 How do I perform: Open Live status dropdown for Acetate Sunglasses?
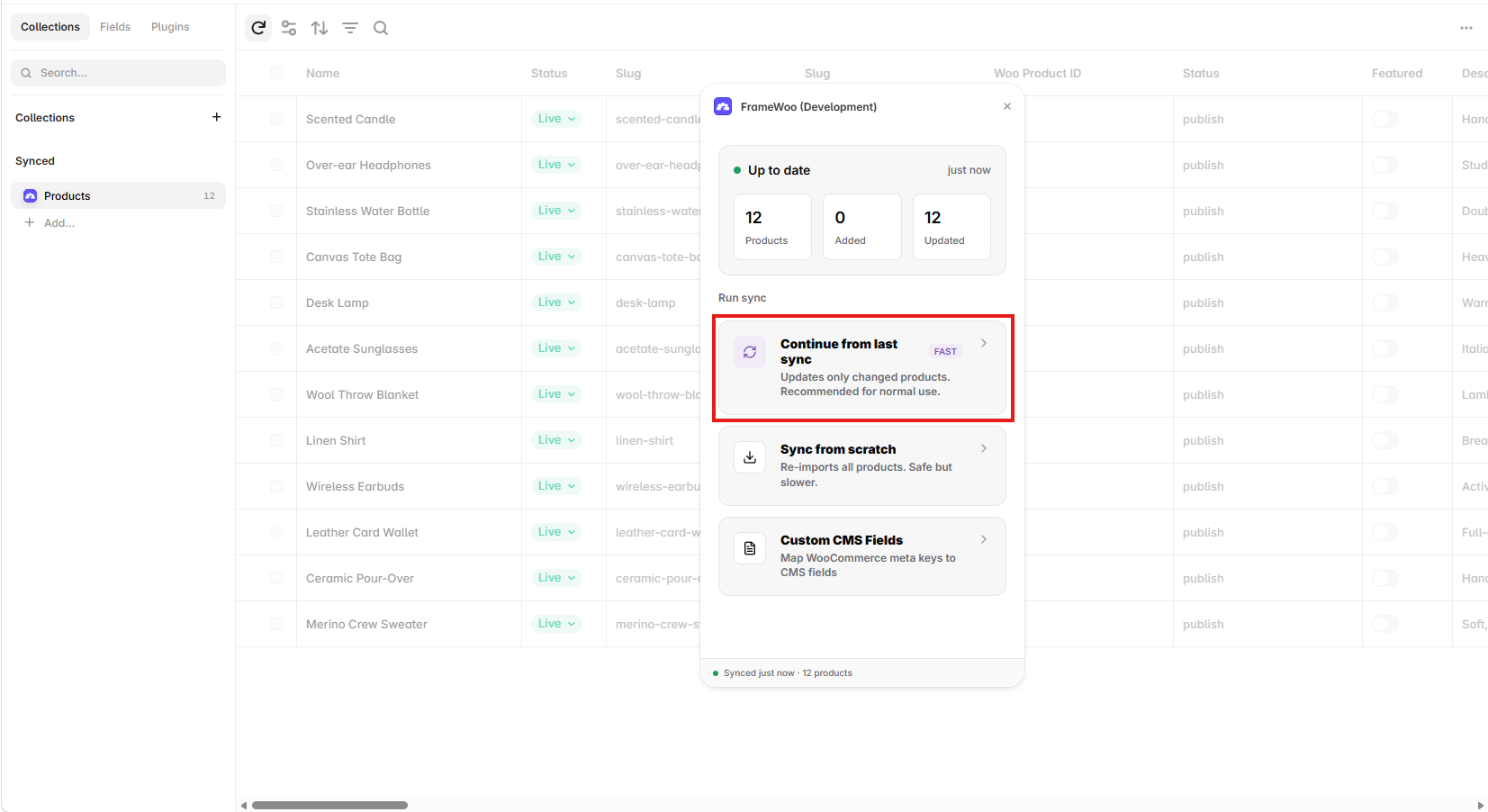click(556, 348)
